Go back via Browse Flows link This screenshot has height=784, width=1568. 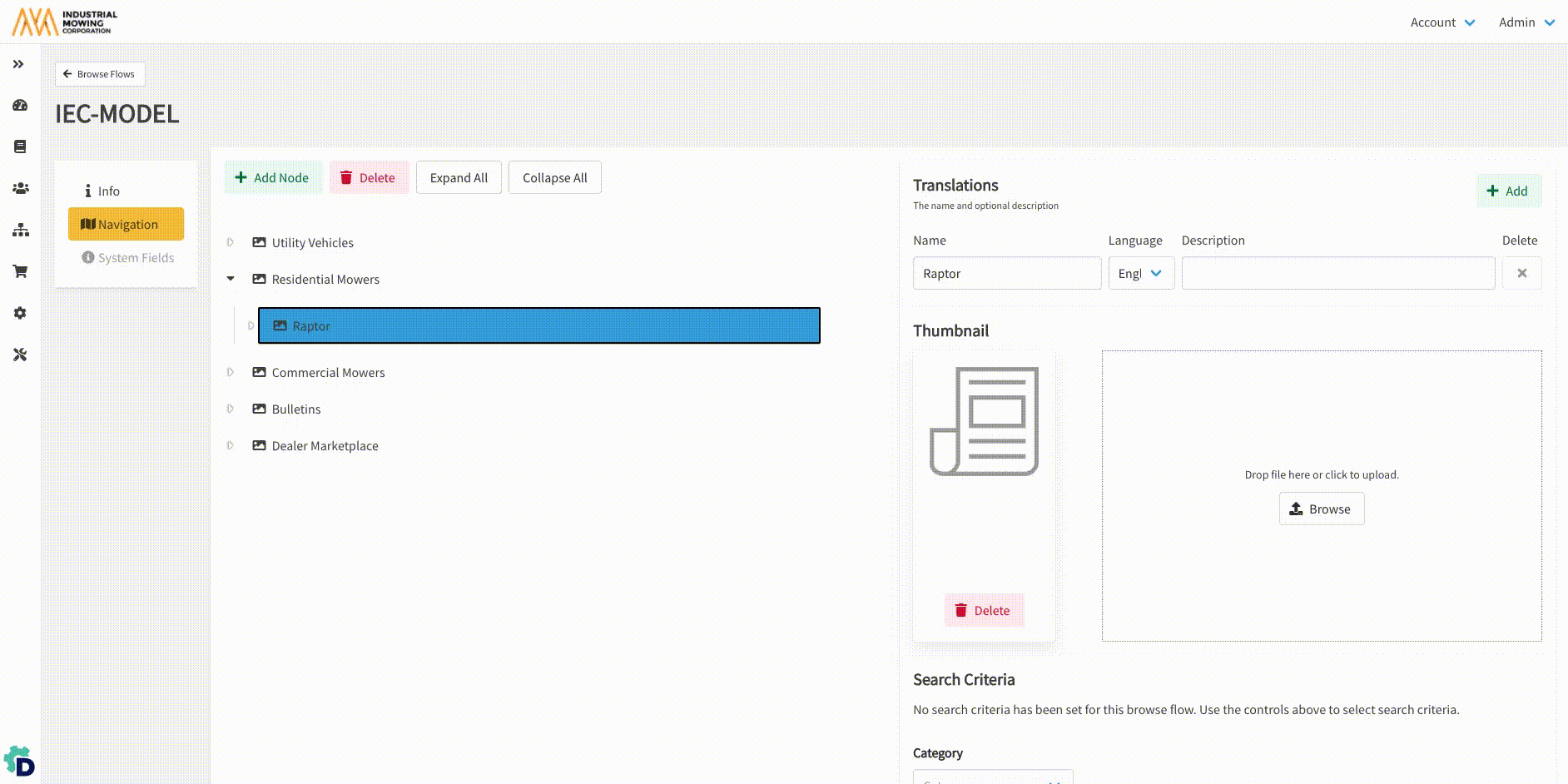coord(100,74)
